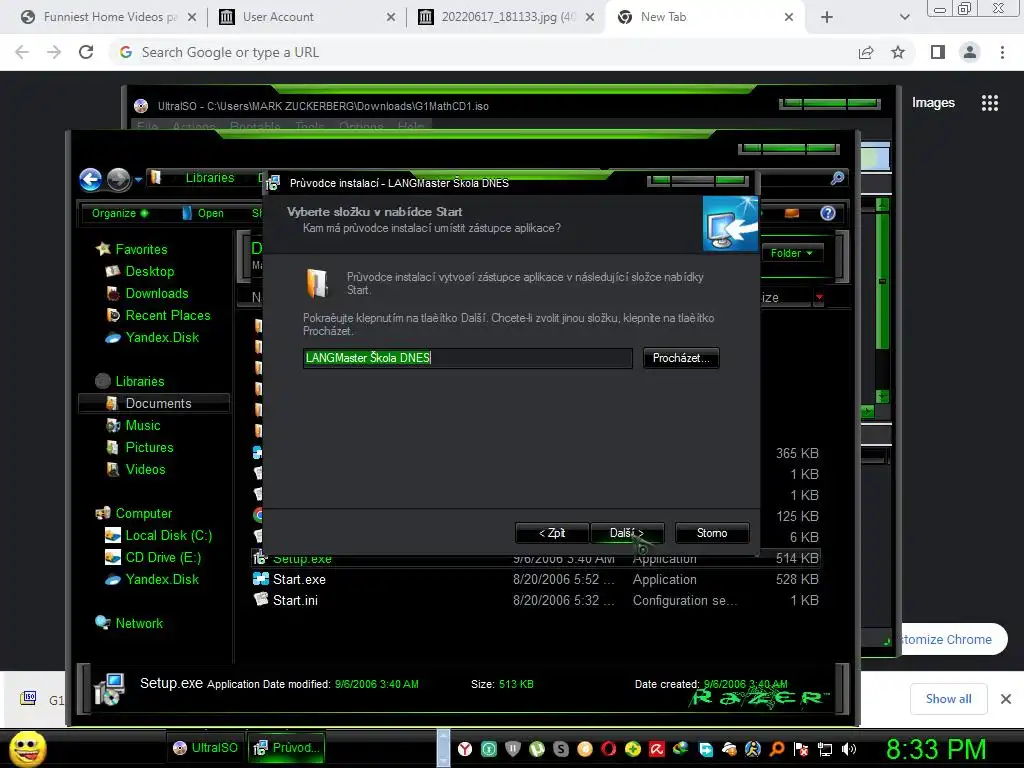The width and height of the screenshot is (1024, 768).
Task: Open the Videos library
Action: click(145, 470)
